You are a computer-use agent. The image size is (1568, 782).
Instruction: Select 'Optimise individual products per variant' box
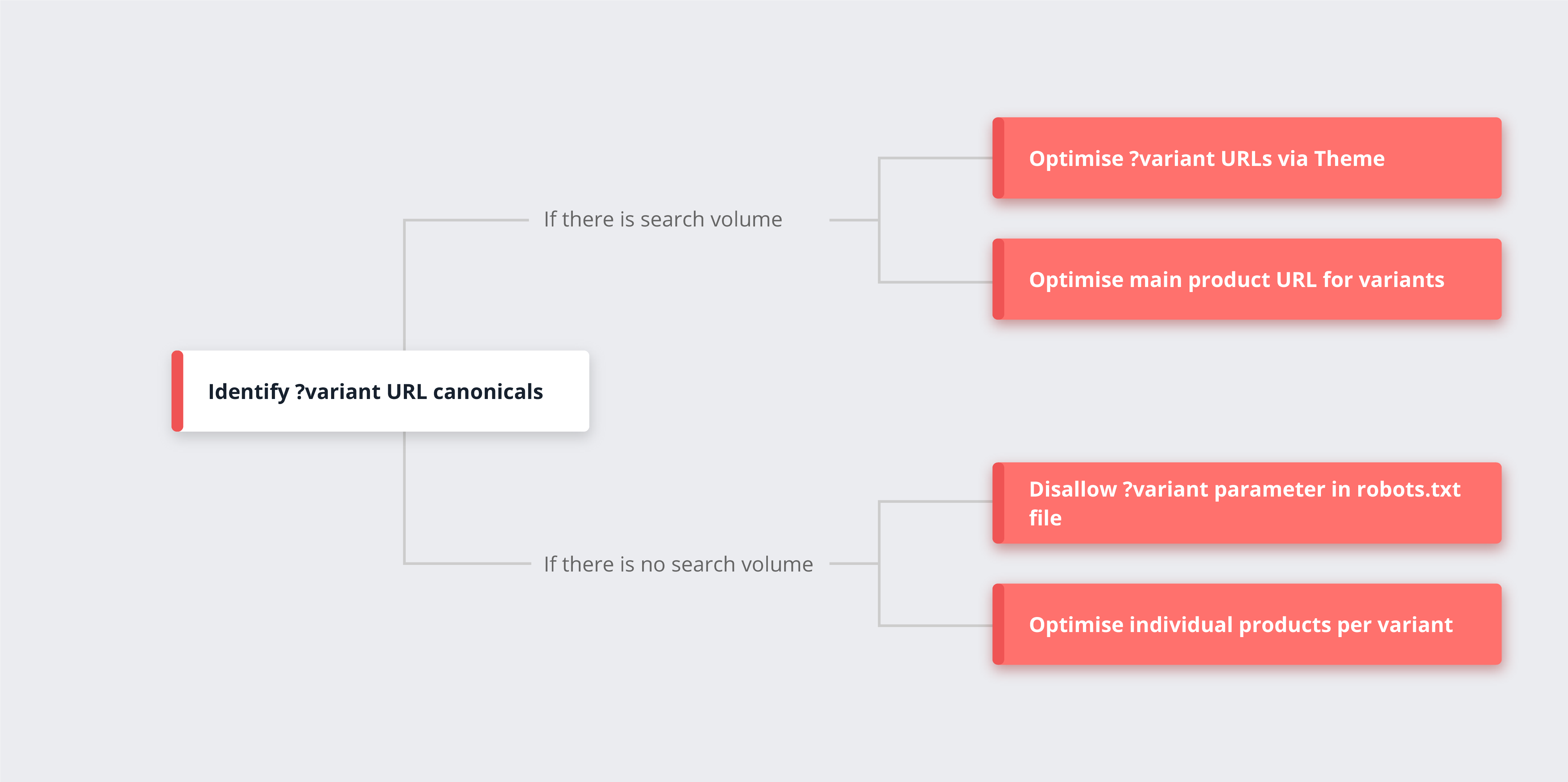point(1247,624)
